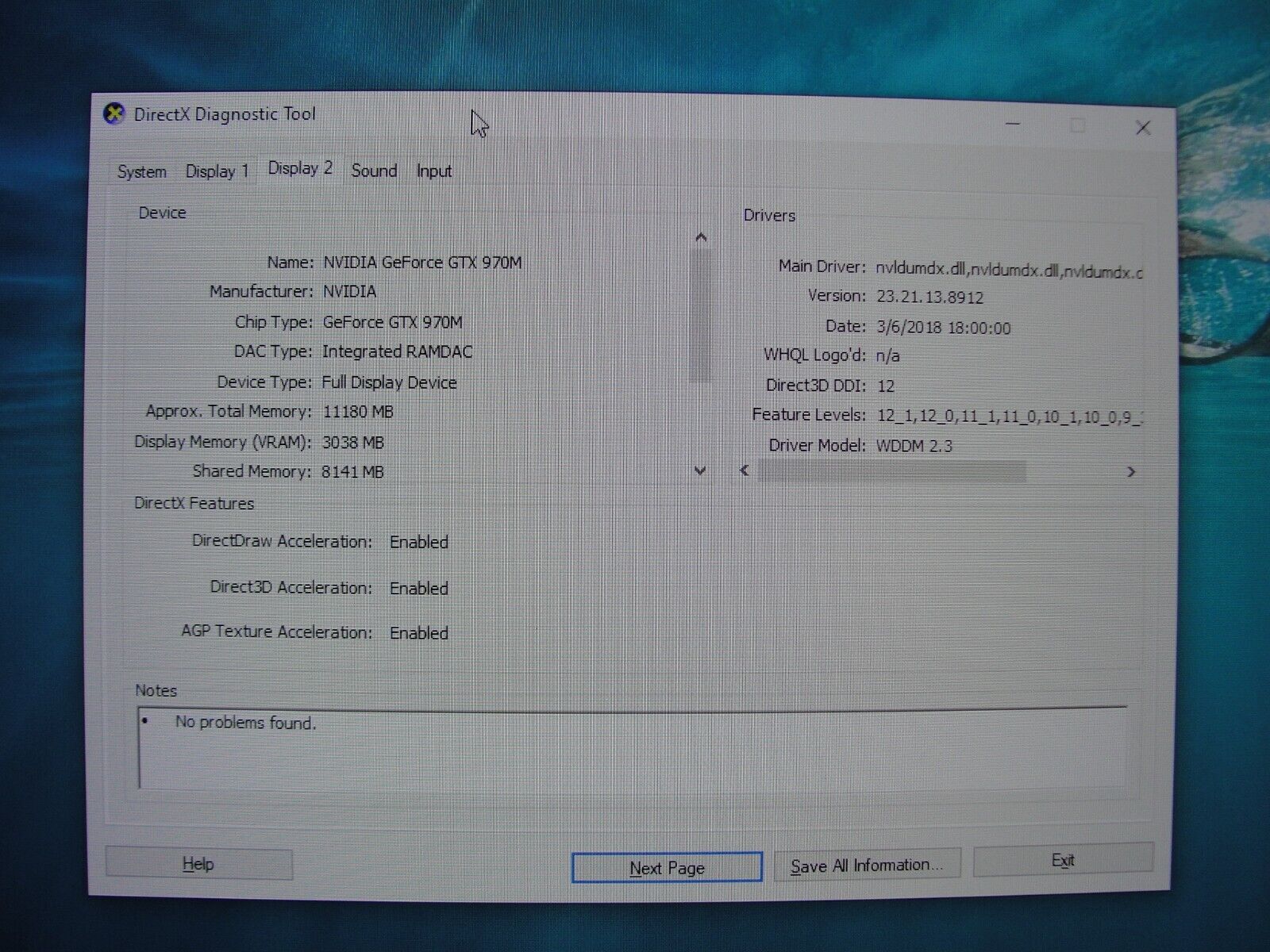Click the '11180 MB' total memory value
Viewport: 1270px width, 952px height.
point(358,412)
